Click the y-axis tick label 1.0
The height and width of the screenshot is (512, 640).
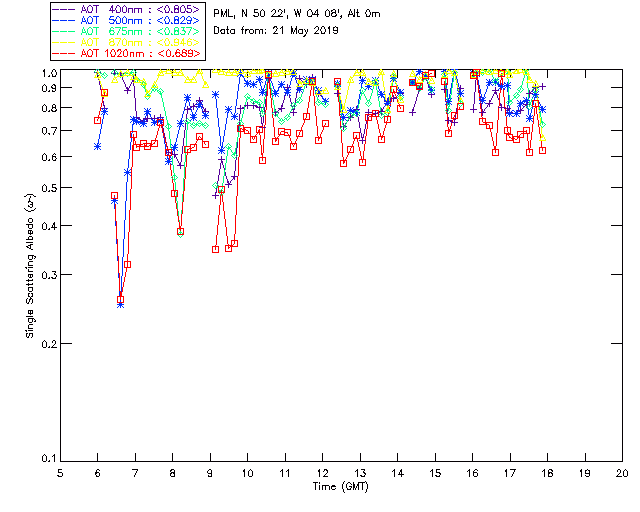49,73
